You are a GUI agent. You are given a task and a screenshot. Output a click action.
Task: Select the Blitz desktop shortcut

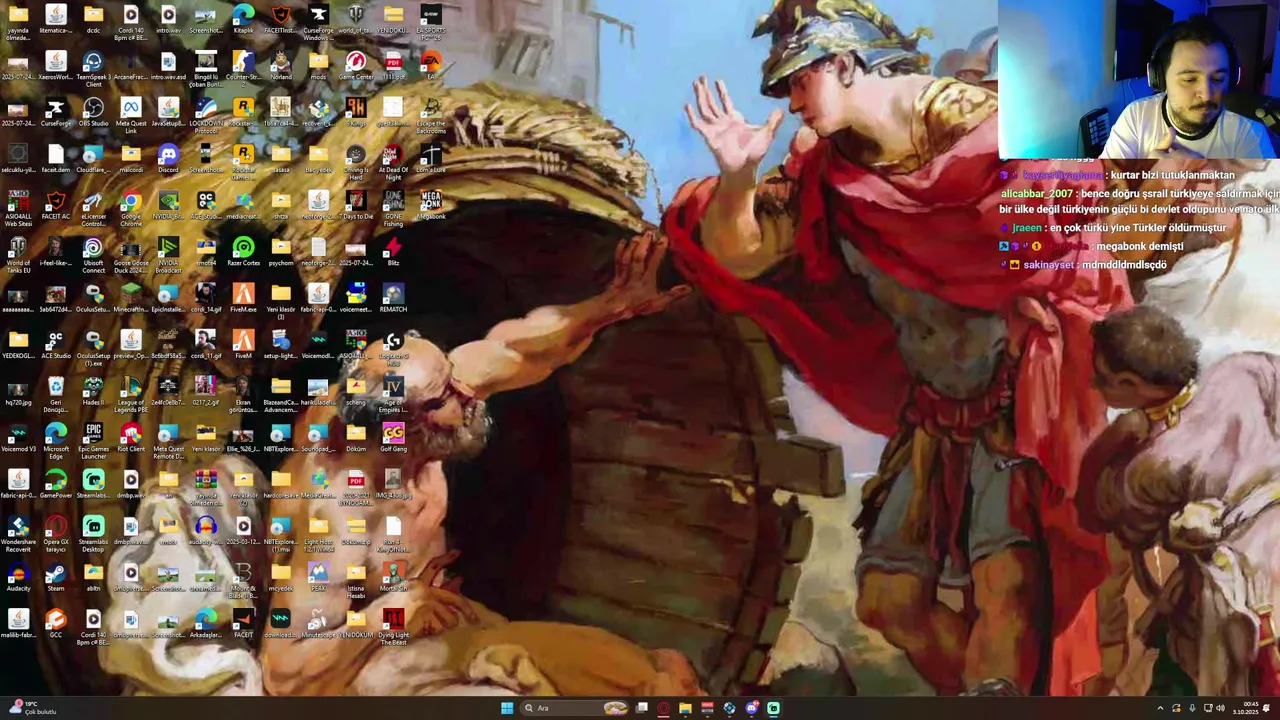tap(393, 252)
